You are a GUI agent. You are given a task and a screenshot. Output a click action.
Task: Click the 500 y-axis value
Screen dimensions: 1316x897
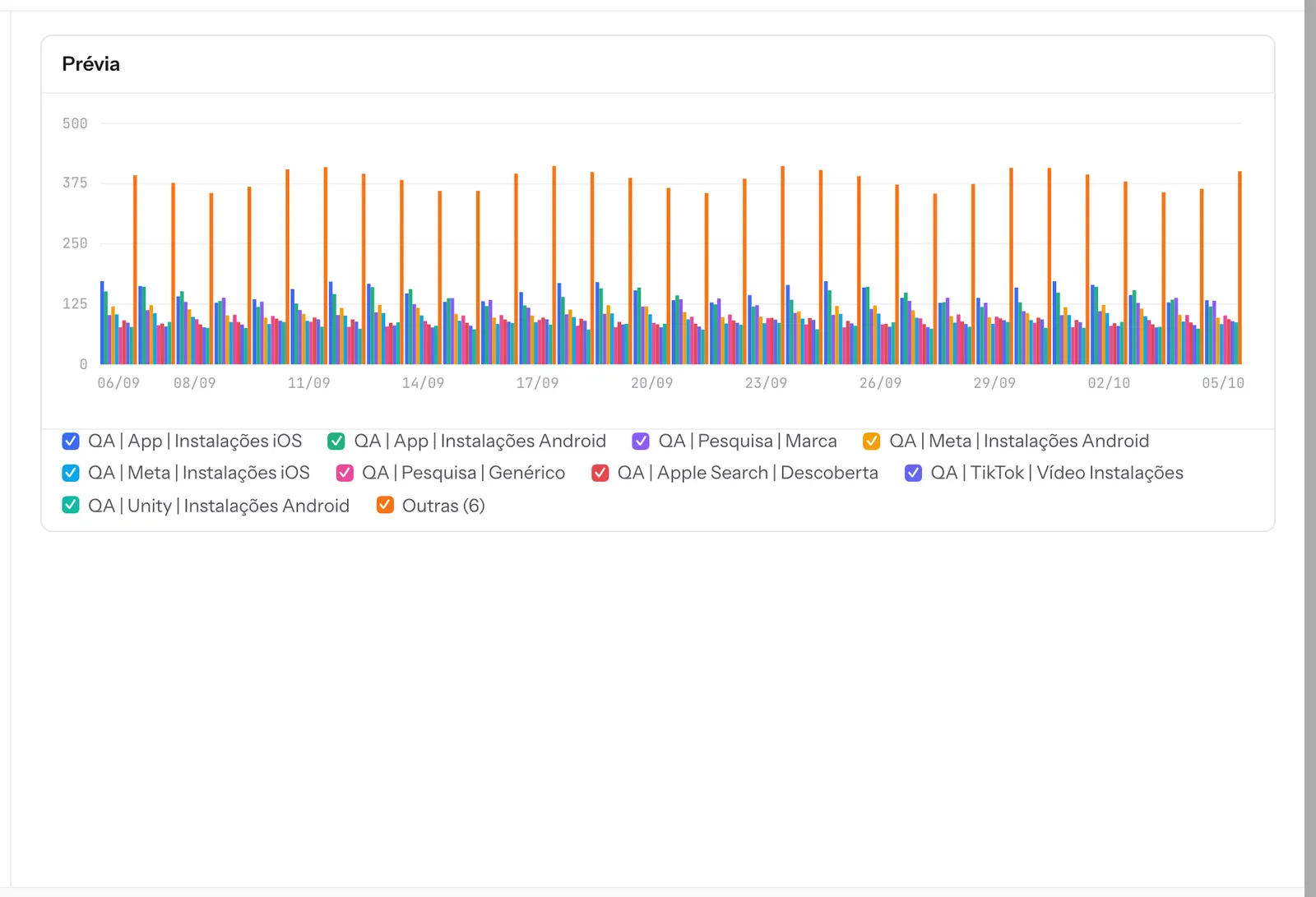tap(75, 123)
